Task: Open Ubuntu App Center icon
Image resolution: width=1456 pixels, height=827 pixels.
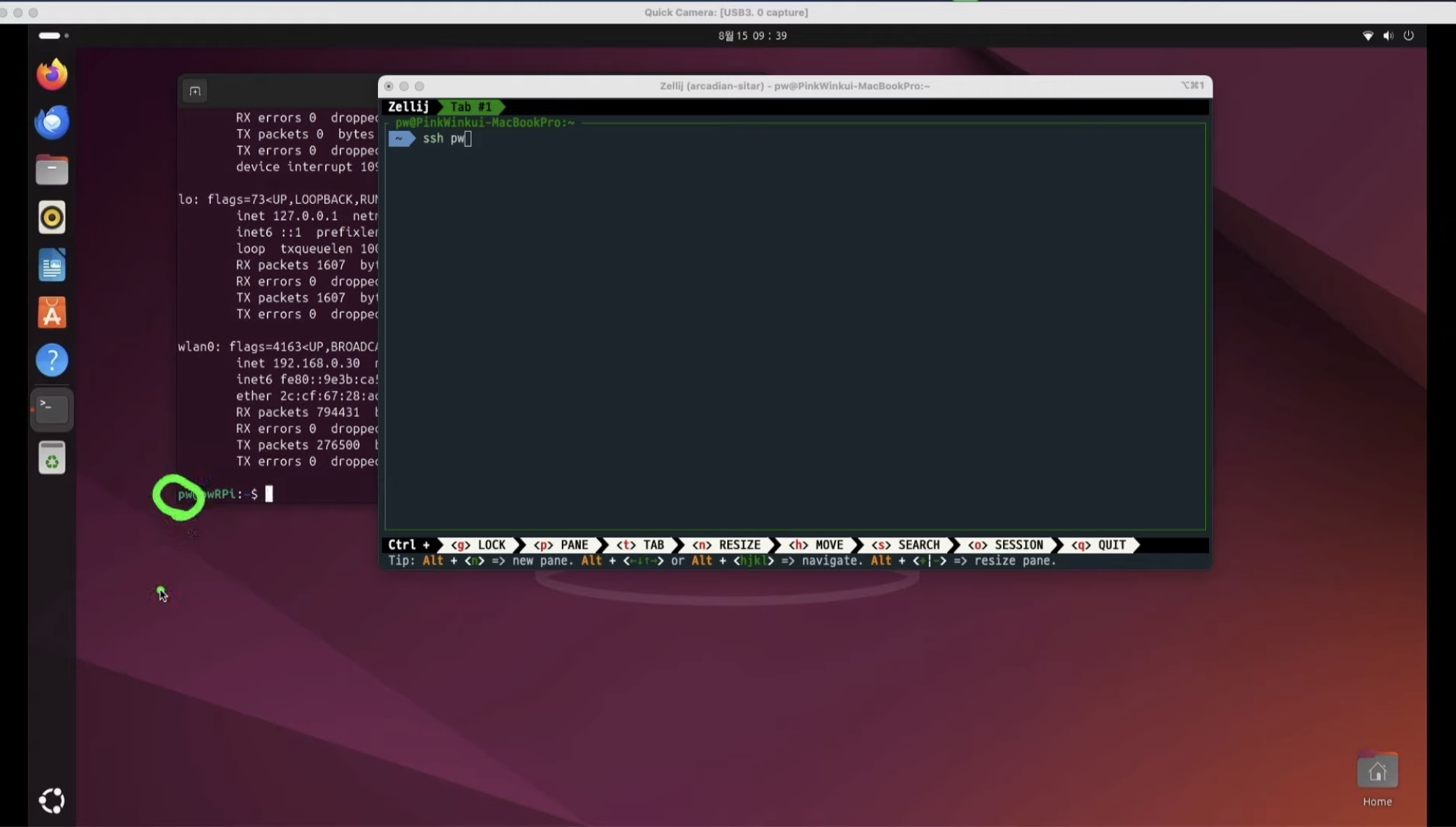Action: [x=51, y=313]
